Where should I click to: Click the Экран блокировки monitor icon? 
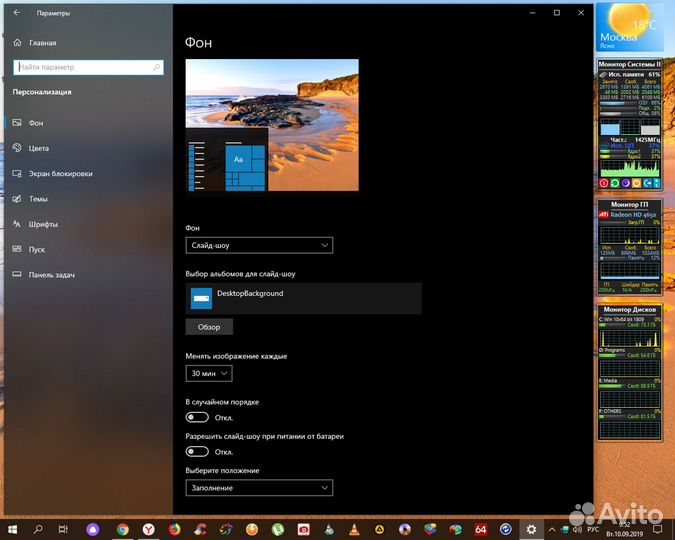[x=17, y=173]
